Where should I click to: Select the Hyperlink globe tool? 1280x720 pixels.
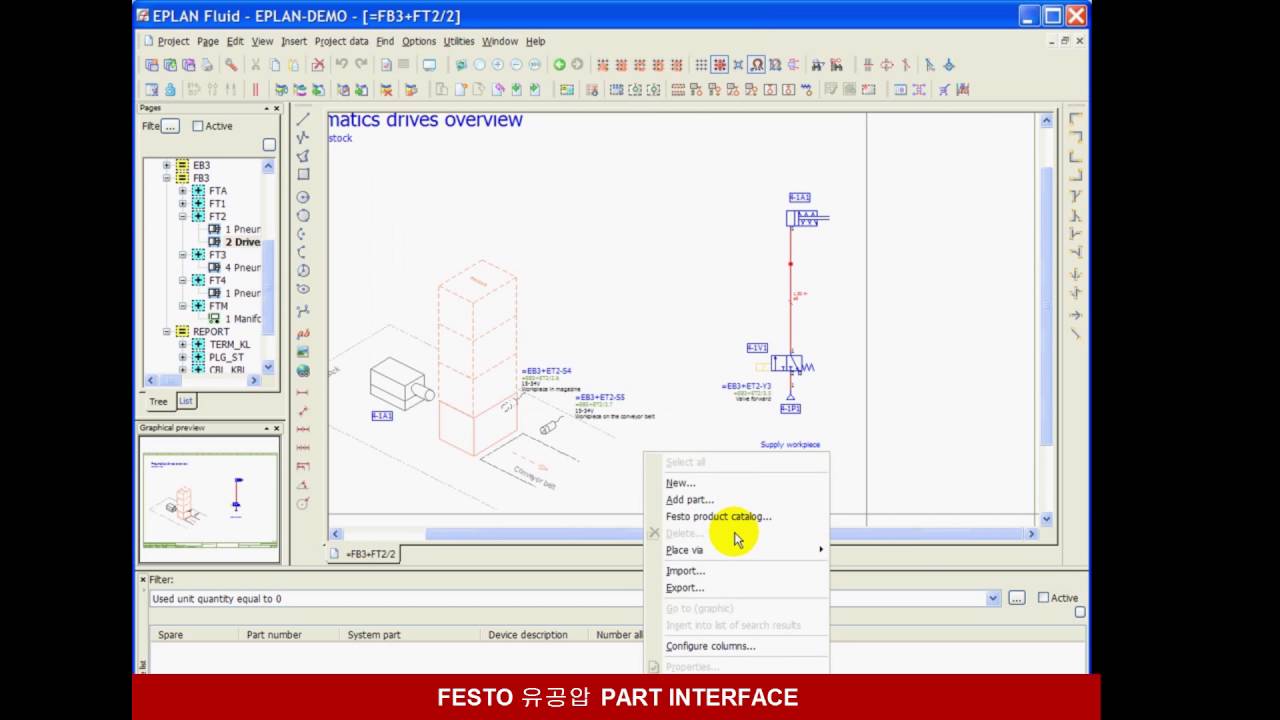(x=303, y=371)
